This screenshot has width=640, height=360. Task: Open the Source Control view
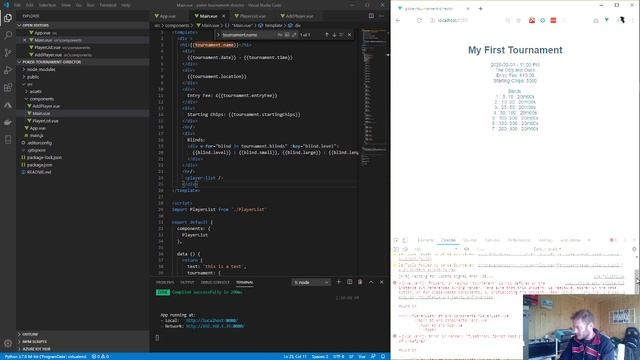(8, 53)
